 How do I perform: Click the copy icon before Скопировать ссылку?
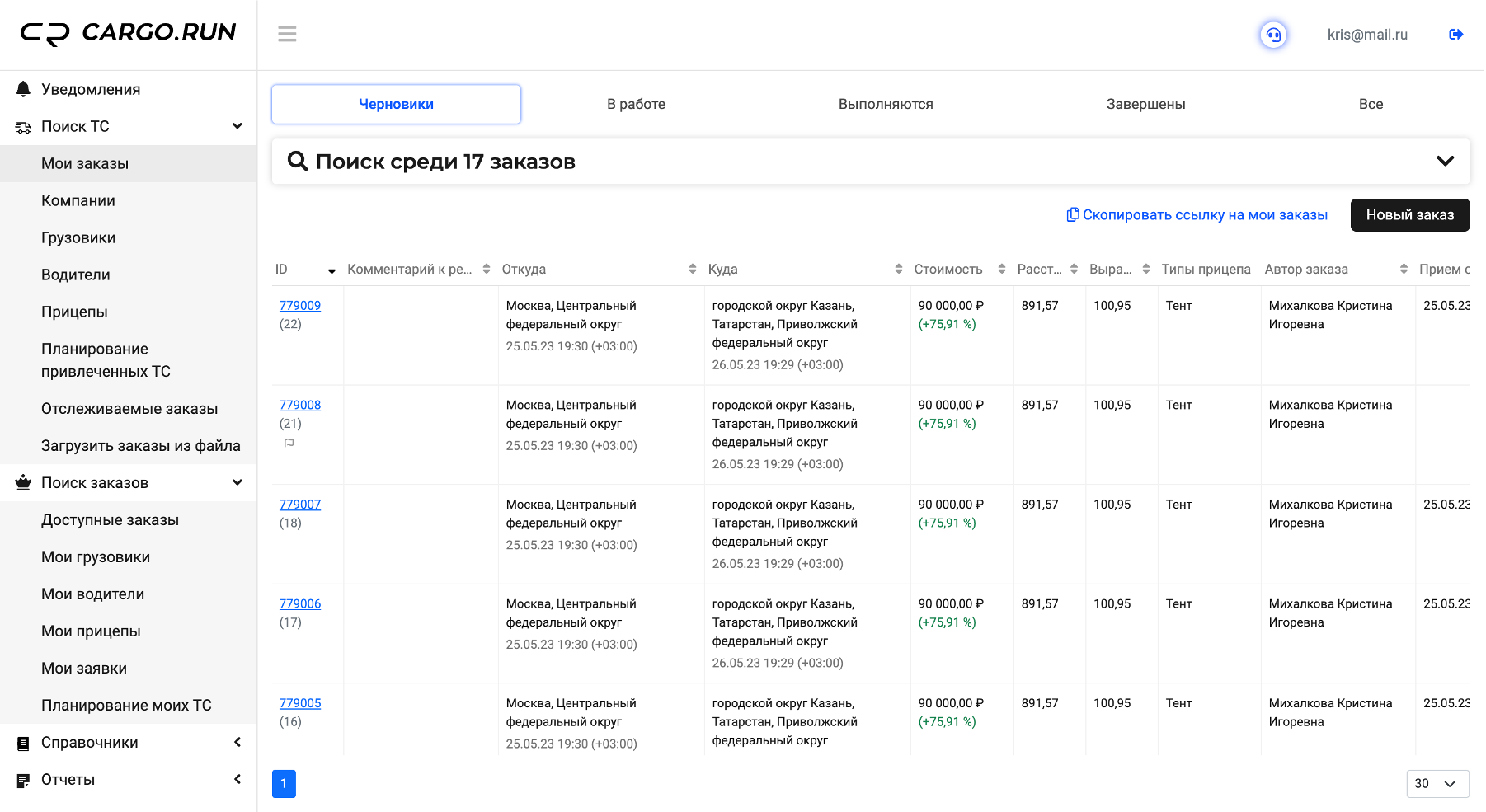tap(1073, 214)
